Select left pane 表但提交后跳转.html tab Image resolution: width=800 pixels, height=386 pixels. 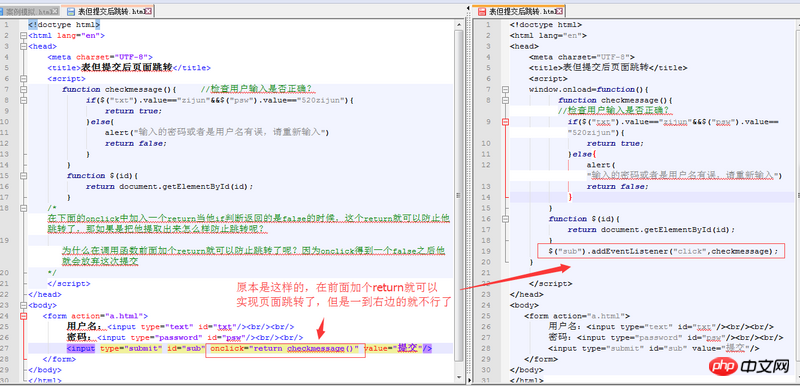(108, 11)
